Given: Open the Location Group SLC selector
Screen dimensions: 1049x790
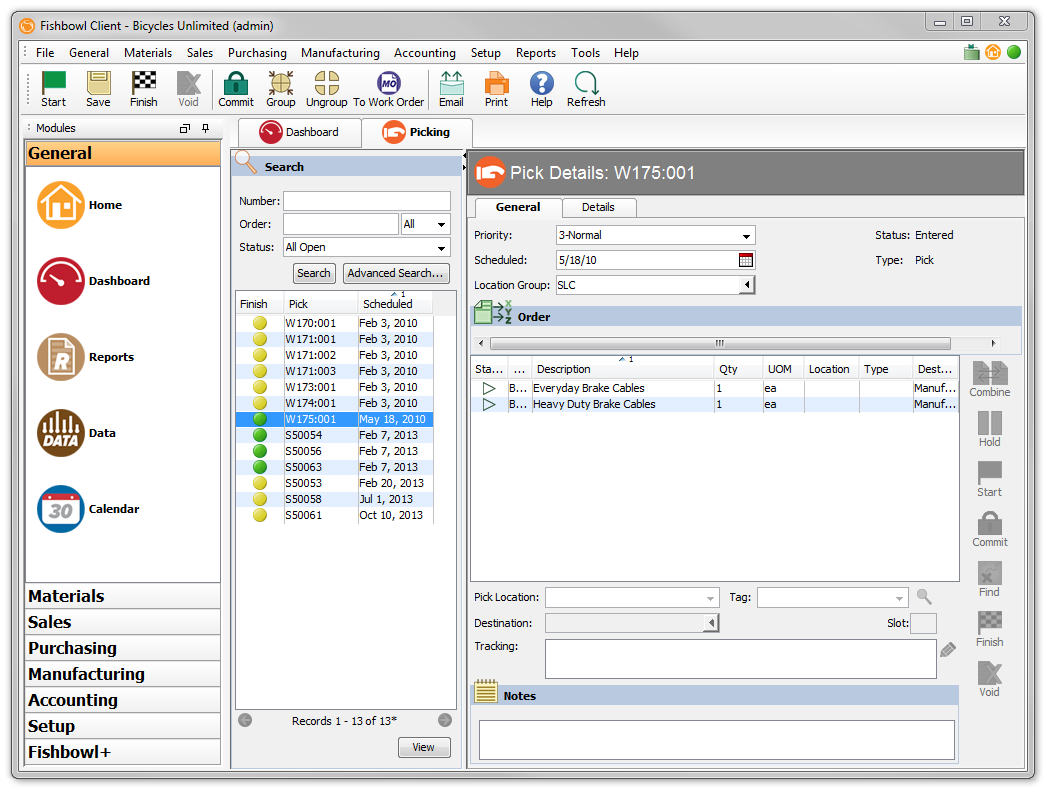Looking at the screenshot, I should 747,285.
